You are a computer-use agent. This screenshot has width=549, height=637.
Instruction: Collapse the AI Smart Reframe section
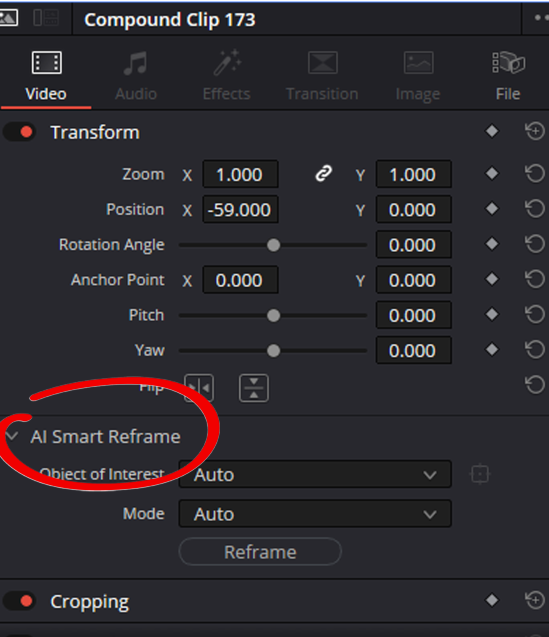pos(12,436)
